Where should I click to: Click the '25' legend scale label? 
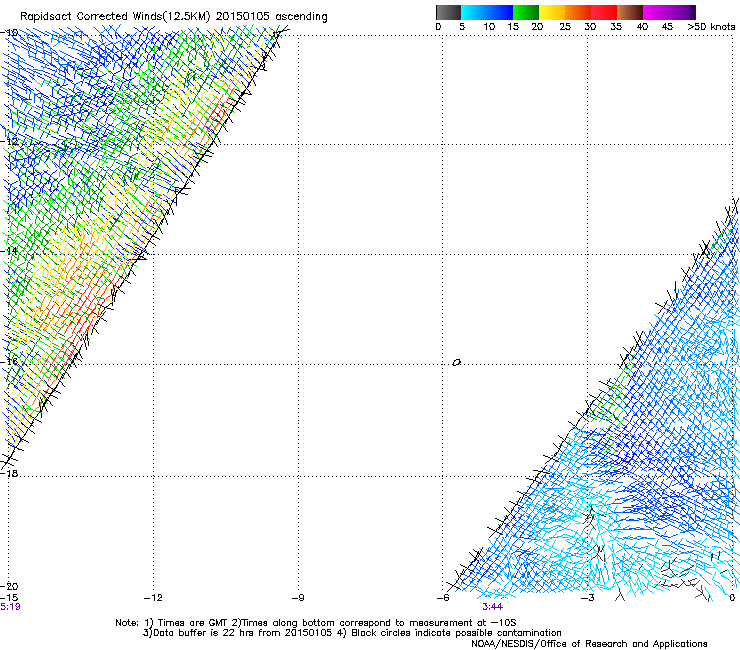click(x=565, y=27)
